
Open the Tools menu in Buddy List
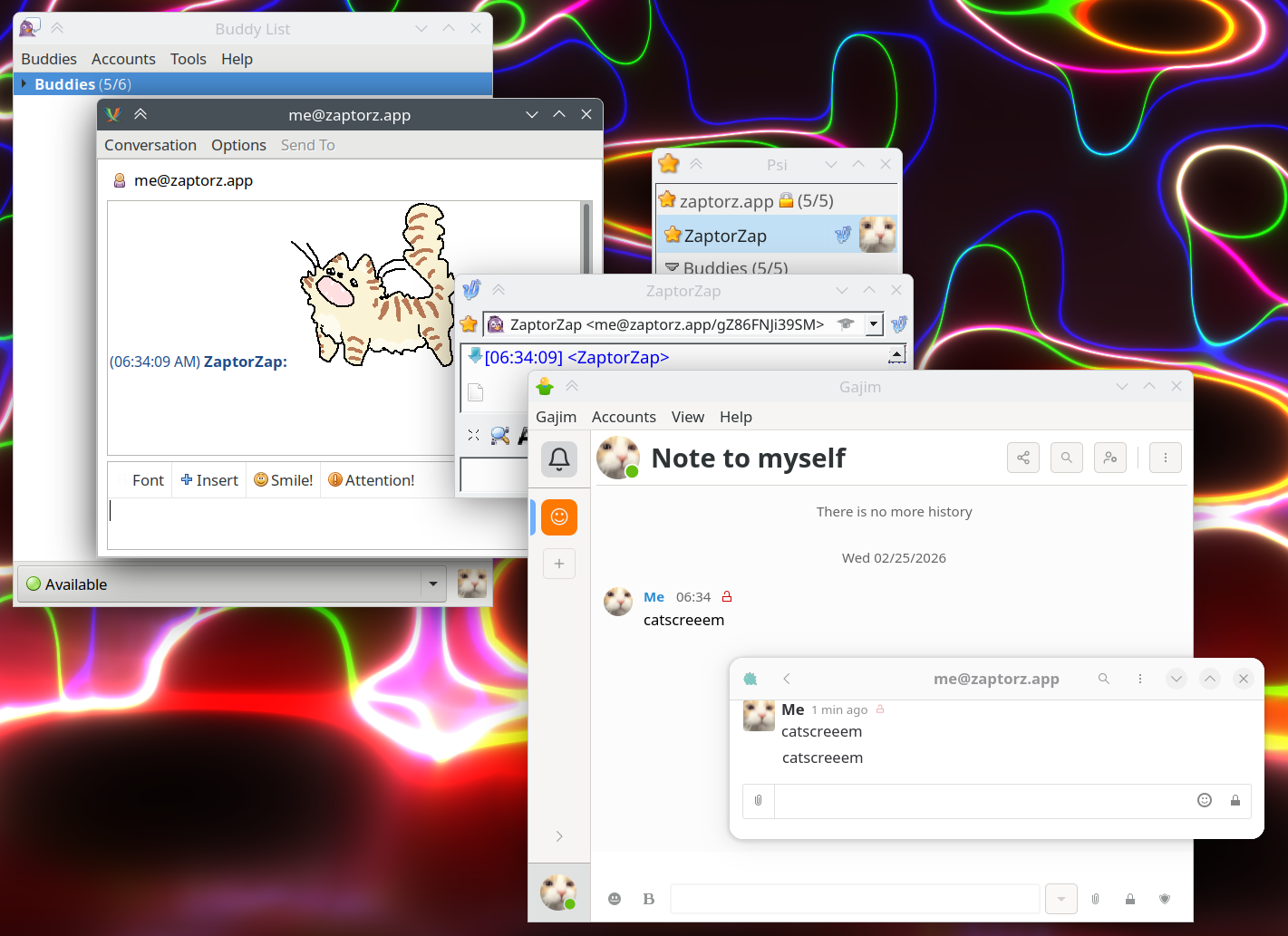[188, 59]
